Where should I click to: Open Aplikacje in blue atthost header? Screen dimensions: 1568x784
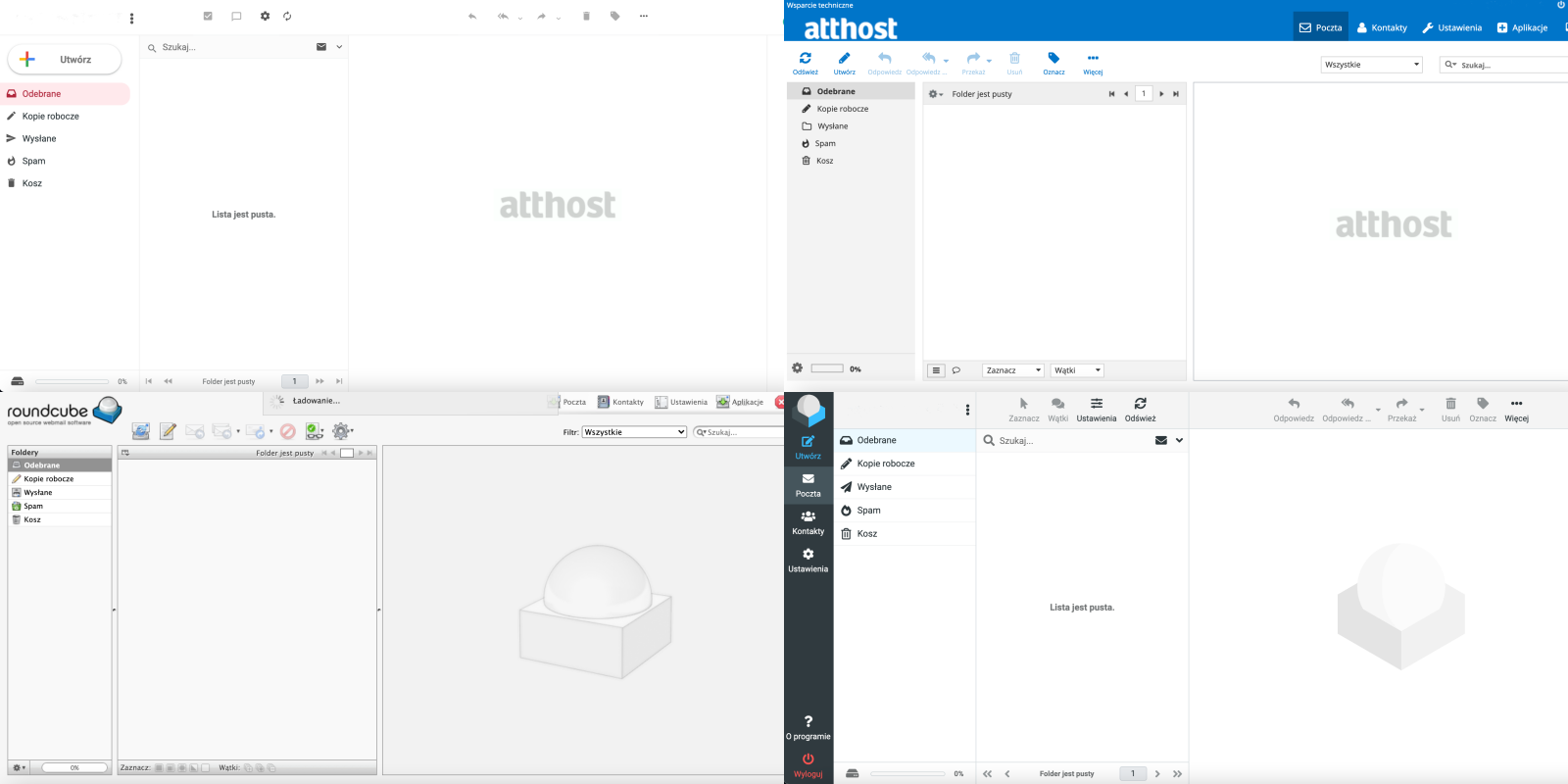click(x=1523, y=27)
